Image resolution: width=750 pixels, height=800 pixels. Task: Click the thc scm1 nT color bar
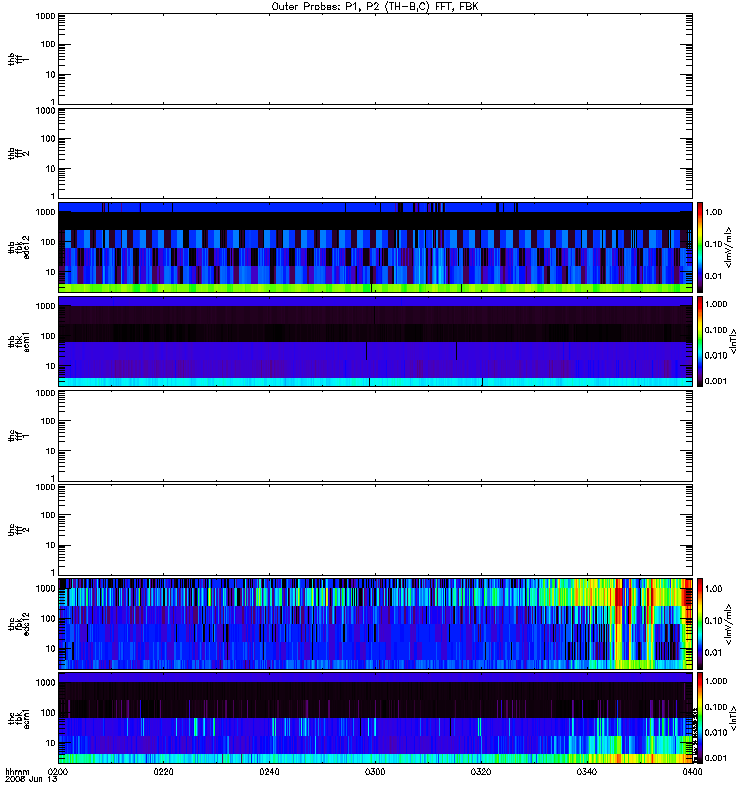[700, 718]
